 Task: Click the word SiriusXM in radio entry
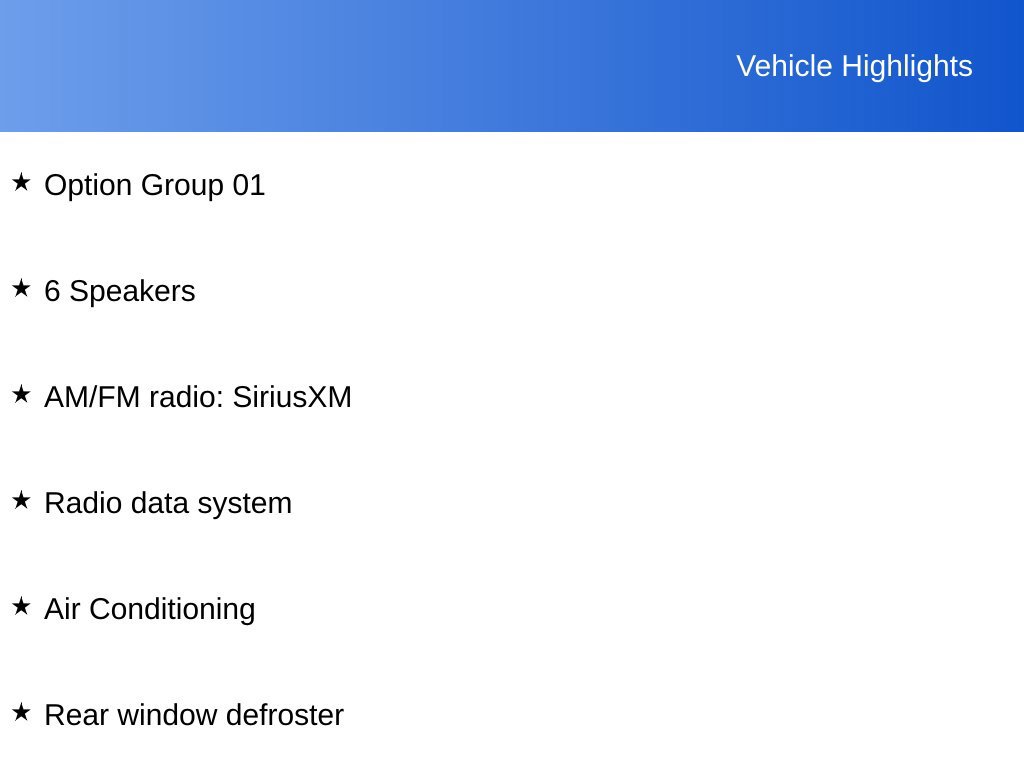(x=292, y=397)
